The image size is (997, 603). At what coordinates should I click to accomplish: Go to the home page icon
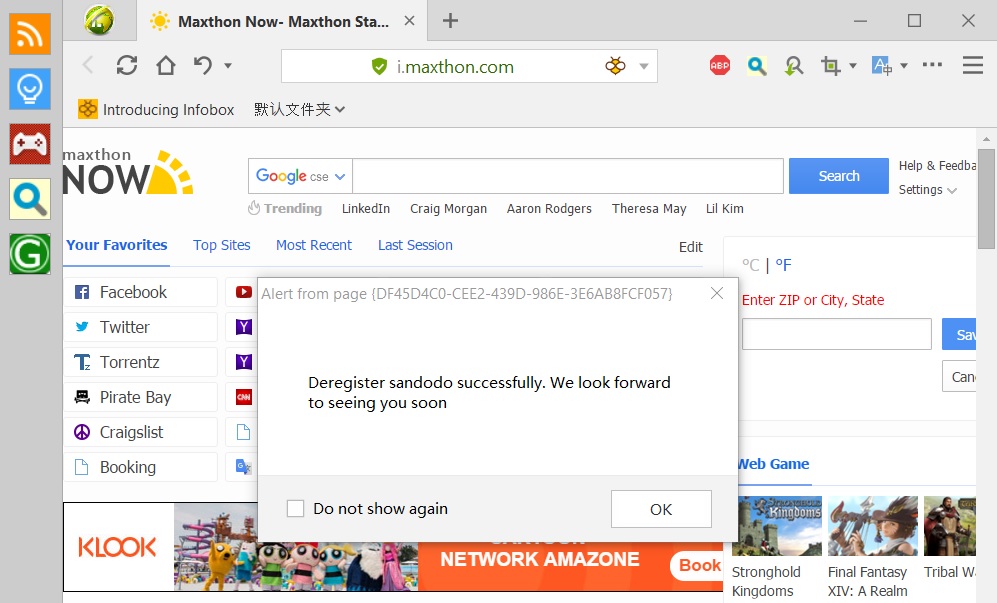pyautogui.click(x=166, y=65)
